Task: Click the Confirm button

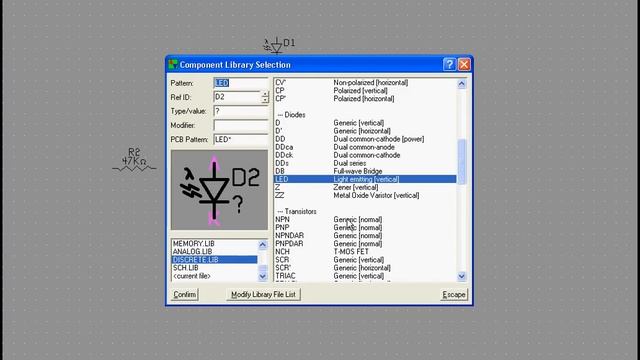Action: [184, 294]
